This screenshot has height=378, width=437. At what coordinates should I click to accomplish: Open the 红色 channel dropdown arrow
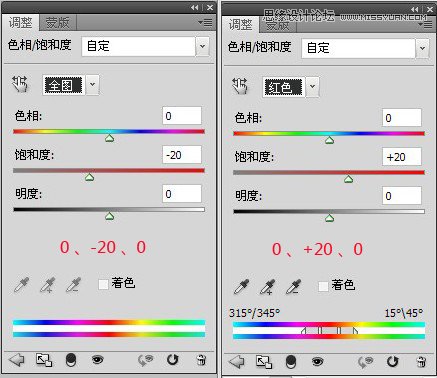[312, 87]
